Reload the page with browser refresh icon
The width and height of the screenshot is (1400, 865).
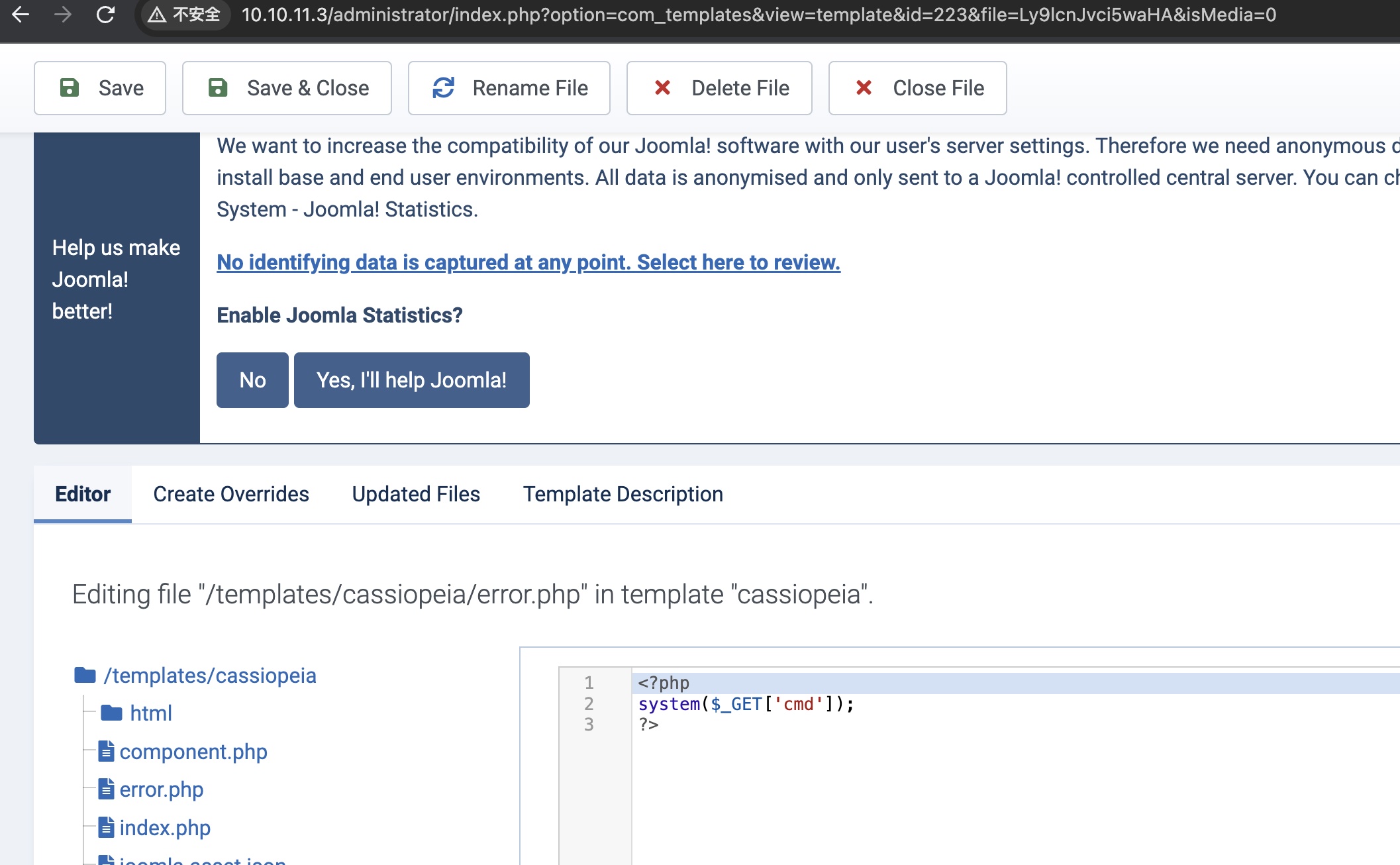pos(106,15)
